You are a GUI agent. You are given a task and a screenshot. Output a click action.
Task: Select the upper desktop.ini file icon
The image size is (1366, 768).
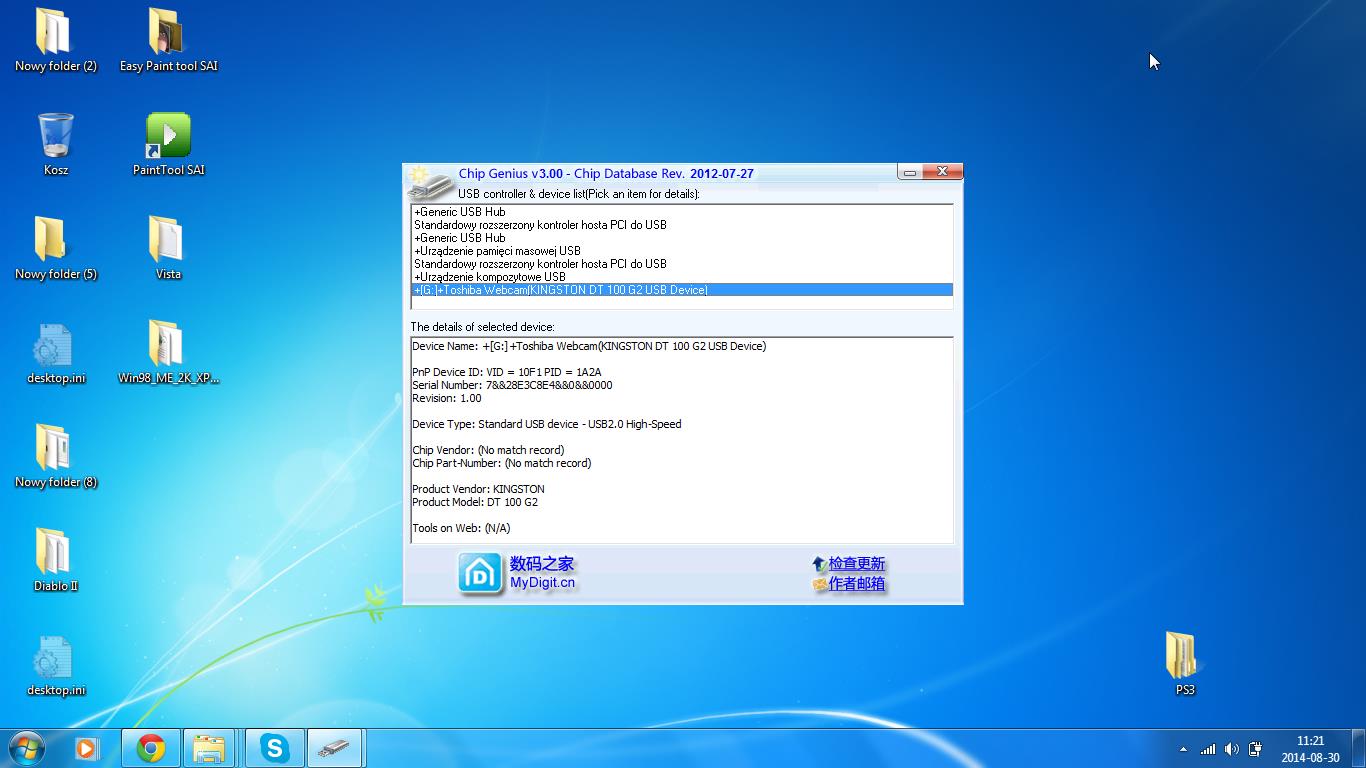pyautogui.click(x=56, y=353)
